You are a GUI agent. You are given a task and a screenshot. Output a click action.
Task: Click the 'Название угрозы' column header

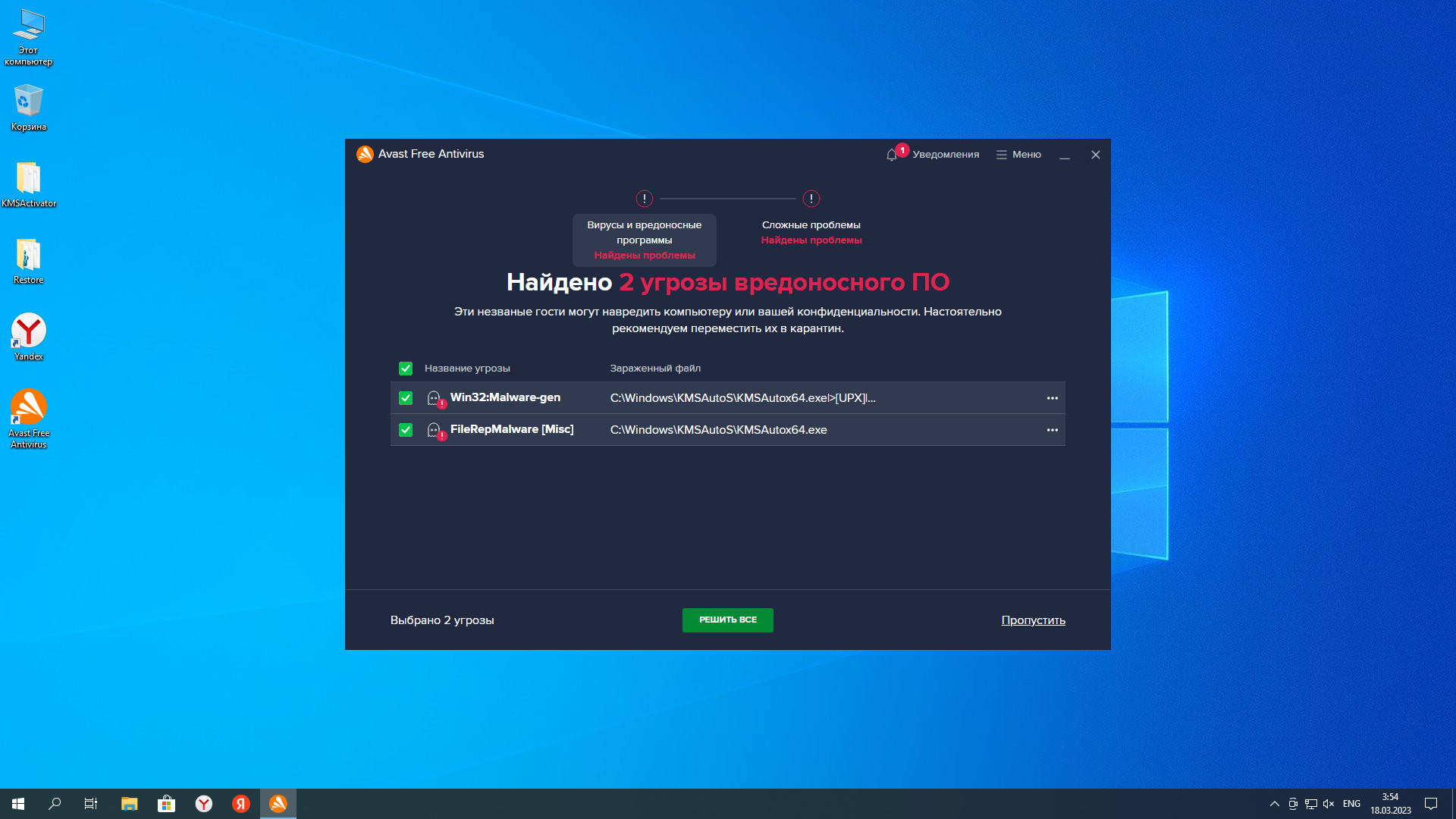467,369
